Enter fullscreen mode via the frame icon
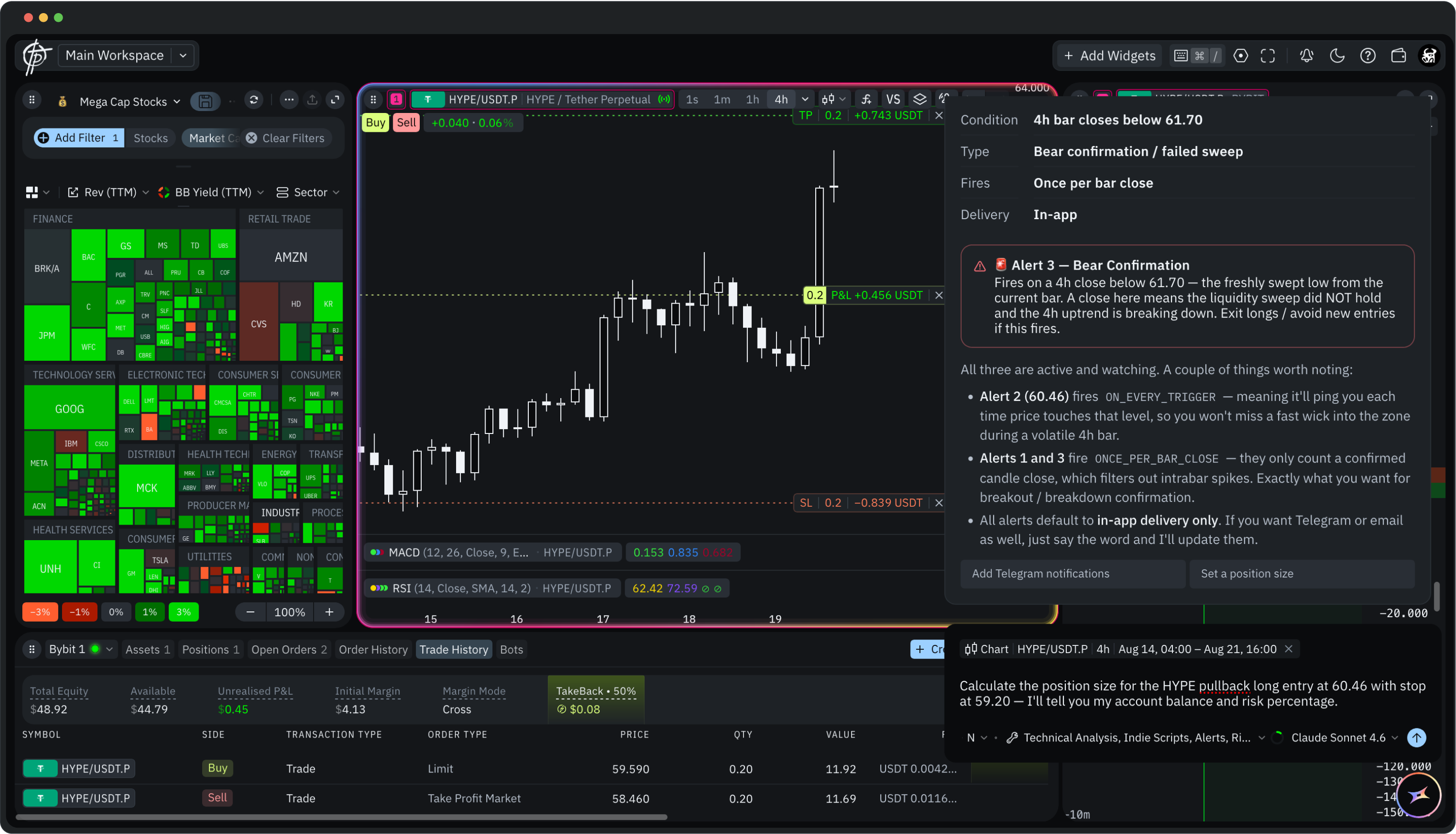1456x834 pixels. click(x=1267, y=56)
